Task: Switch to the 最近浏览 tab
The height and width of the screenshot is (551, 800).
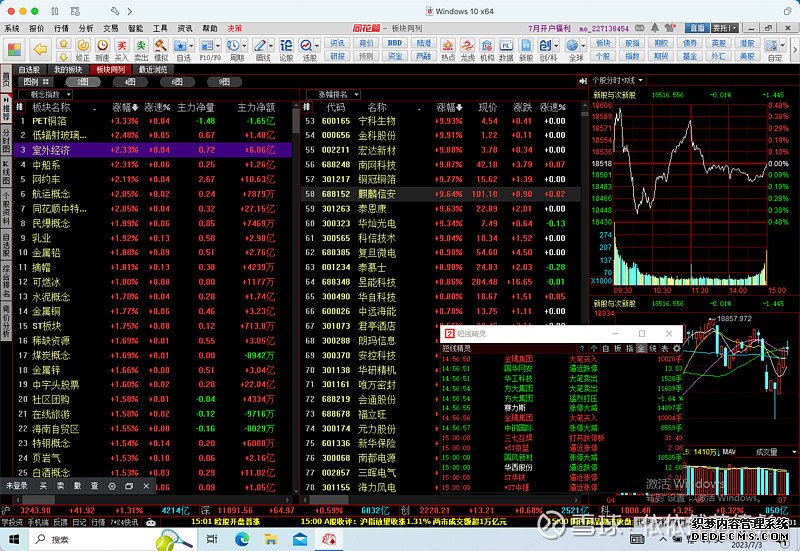Action: coord(153,69)
